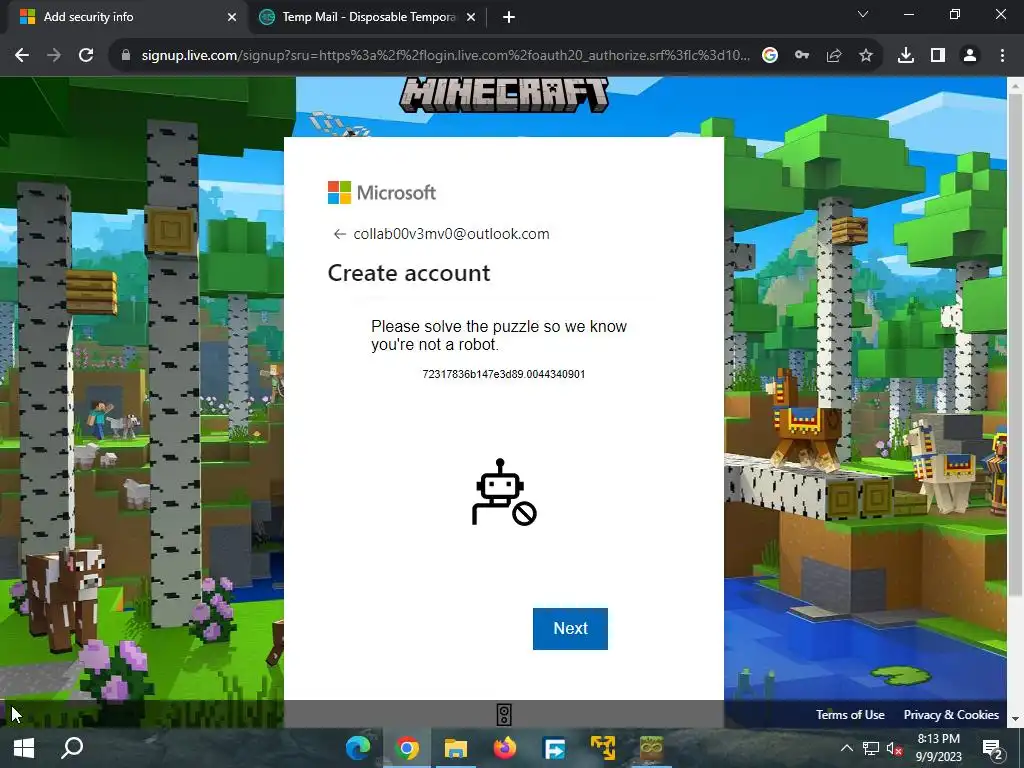
Task: Click muted volume icon in tray
Action: 895,748
